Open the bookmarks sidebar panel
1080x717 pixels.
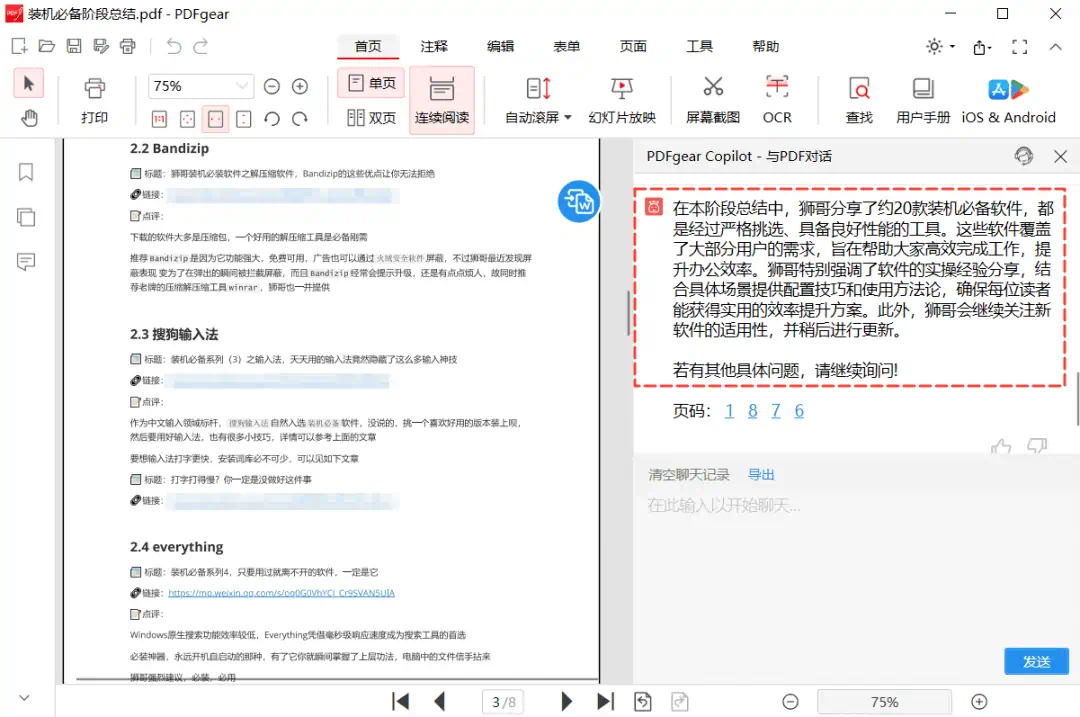(25, 172)
